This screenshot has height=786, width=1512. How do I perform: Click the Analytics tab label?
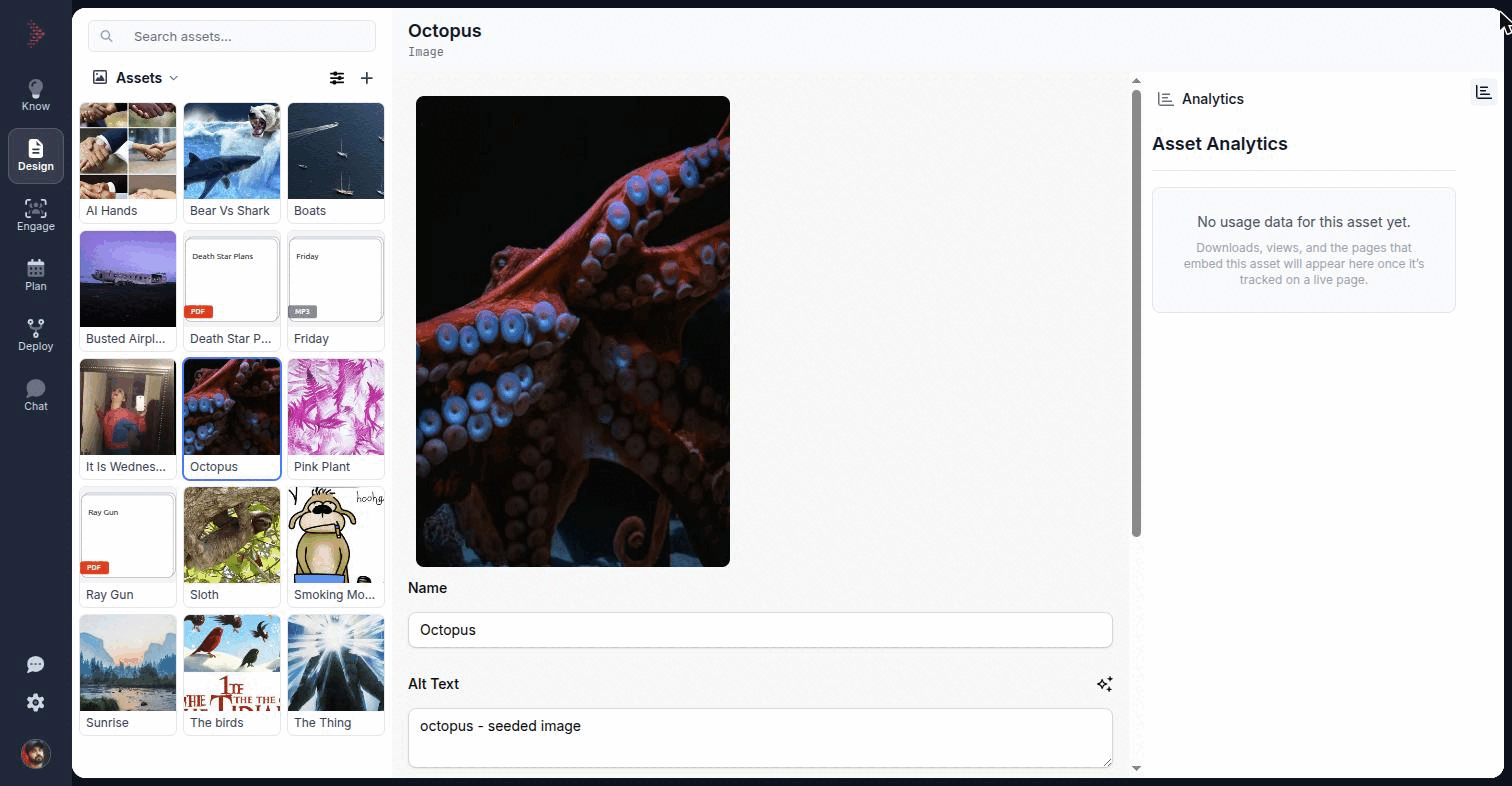coord(1213,99)
